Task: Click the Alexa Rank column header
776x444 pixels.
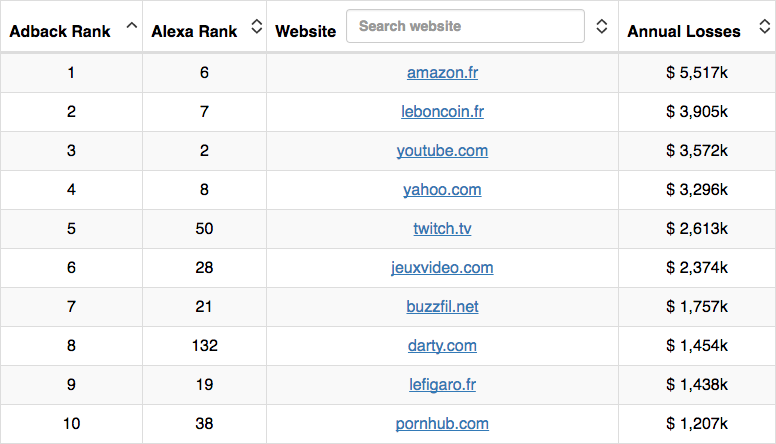Action: pyautogui.click(x=194, y=32)
